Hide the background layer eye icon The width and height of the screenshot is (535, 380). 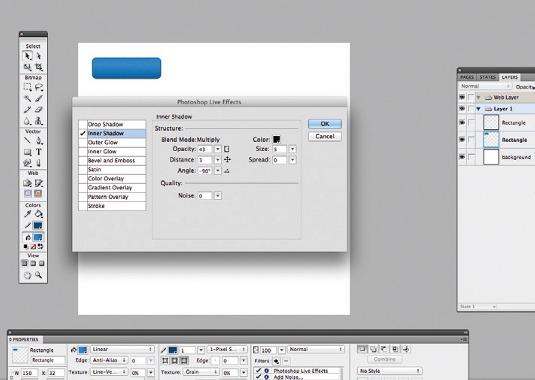[x=462, y=157]
